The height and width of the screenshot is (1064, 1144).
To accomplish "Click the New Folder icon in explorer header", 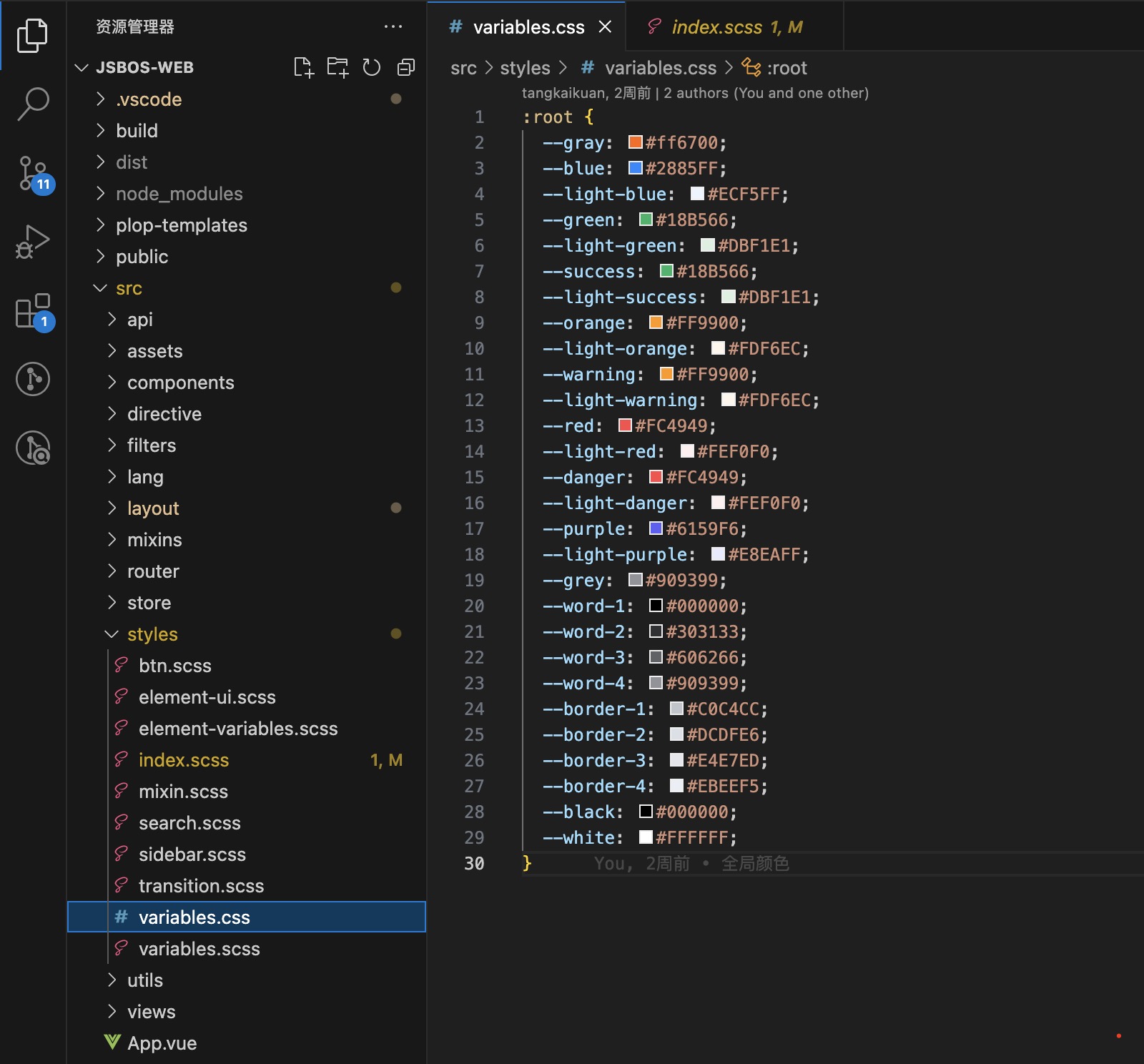I will [337, 67].
